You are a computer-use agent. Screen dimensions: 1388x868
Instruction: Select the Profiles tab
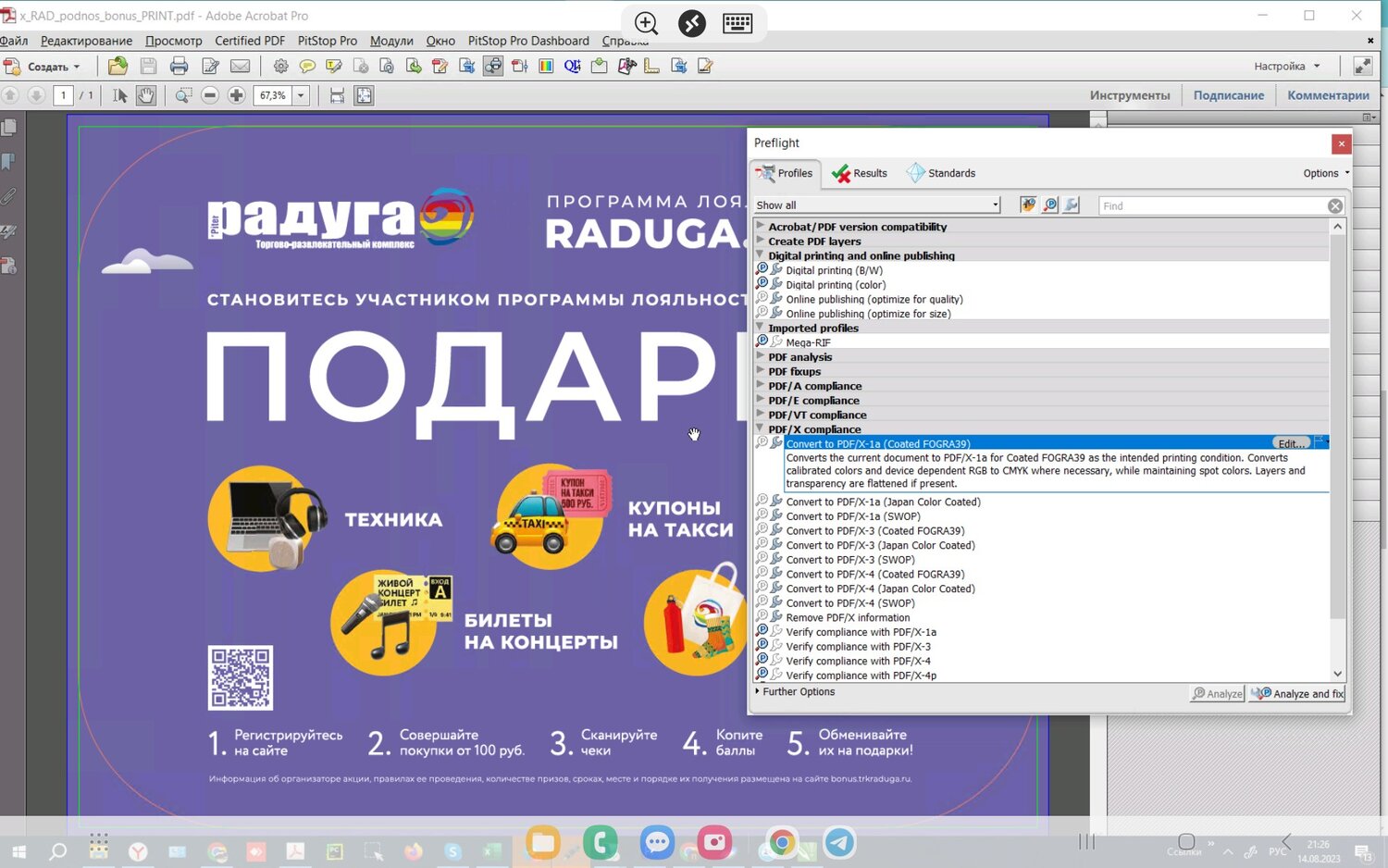pos(785,173)
